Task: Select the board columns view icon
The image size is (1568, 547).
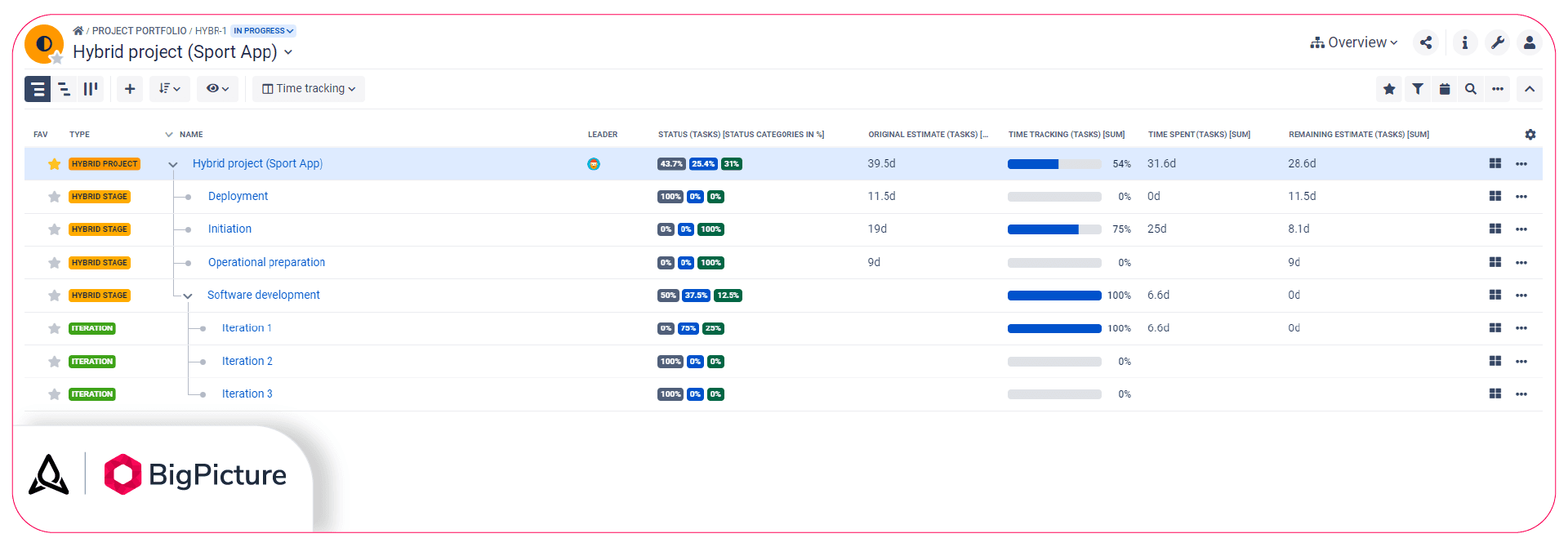Action: (x=91, y=89)
